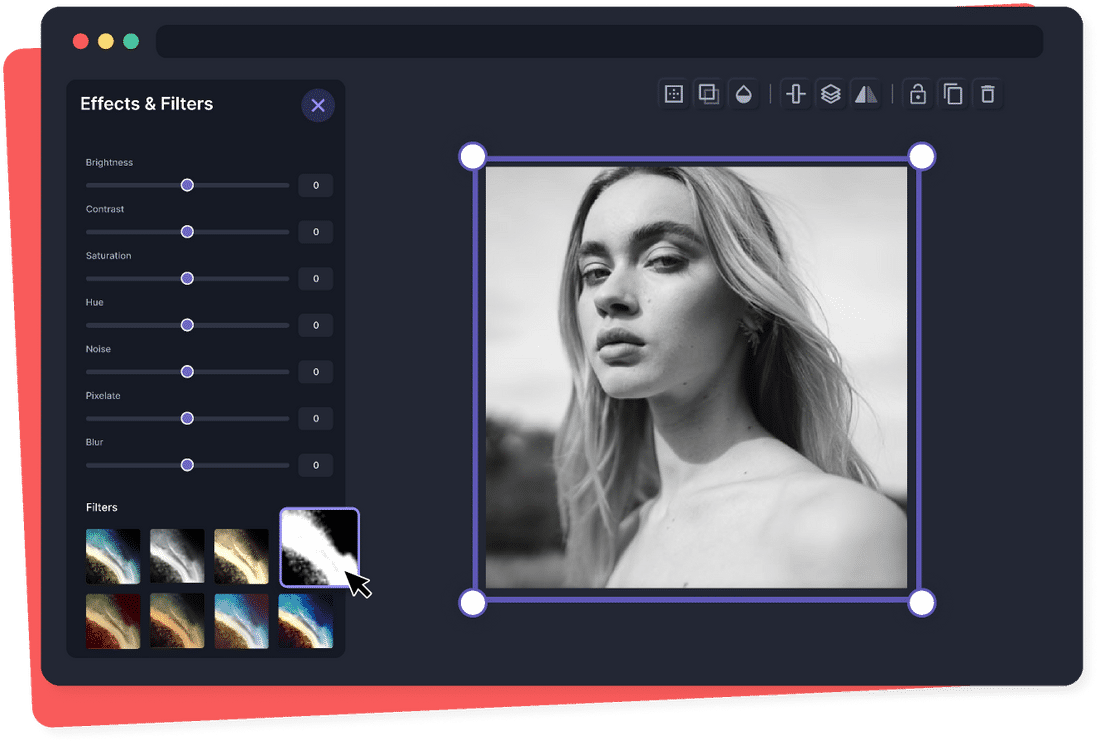Click the overlapping squares shadow icon
The width and height of the screenshot is (1100, 745).
(708, 94)
